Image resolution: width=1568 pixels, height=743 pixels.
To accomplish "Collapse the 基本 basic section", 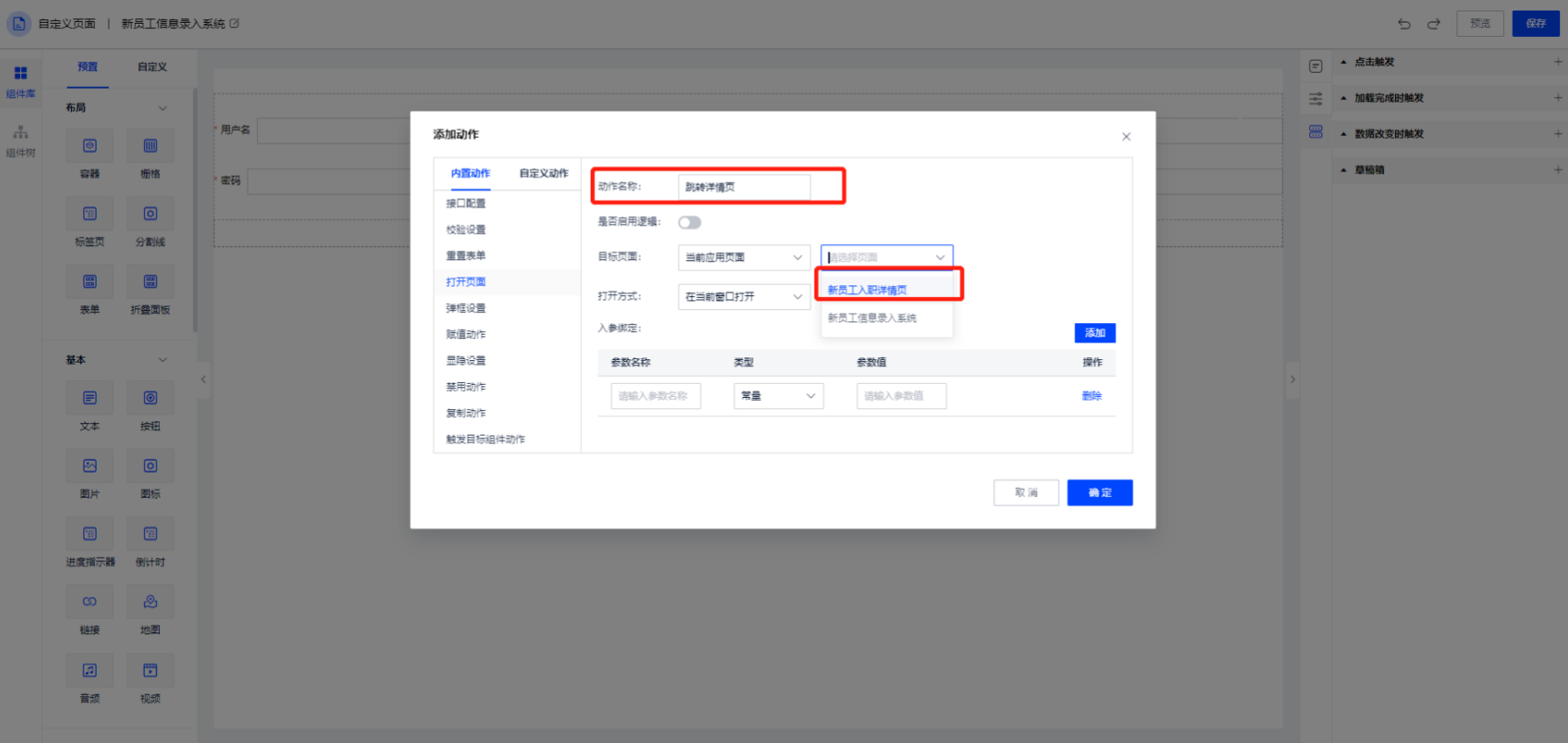I will pos(162,360).
